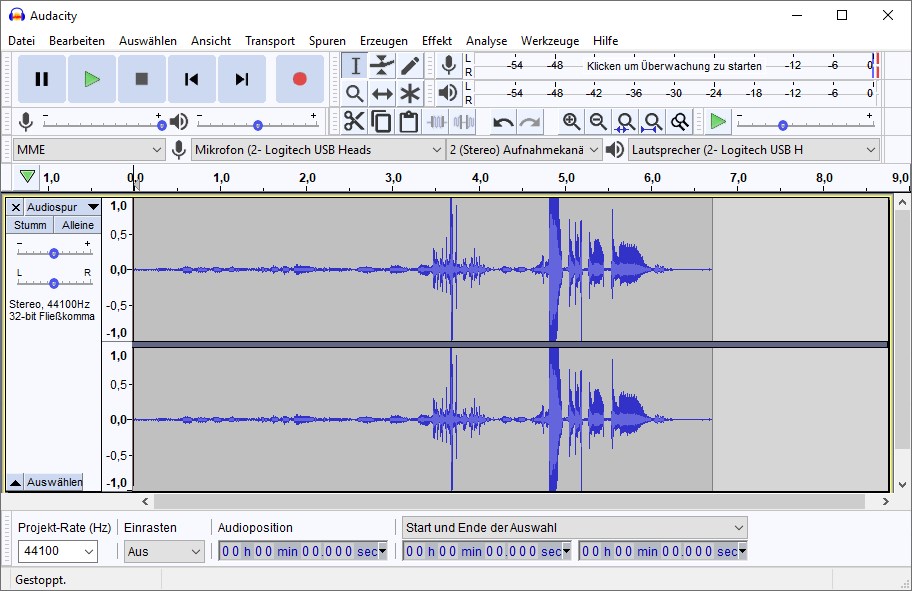The width and height of the screenshot is (912, 591).
Task: Click the track gain slider
Action: [54, 251]
